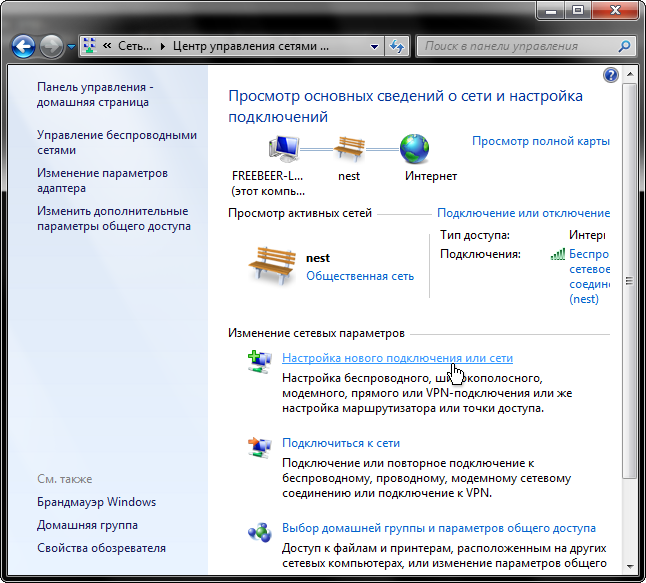Viewport: 646px width, 583px height.
Task: Click the Internet globe icon in network map
Action: [x=414, y=148]
